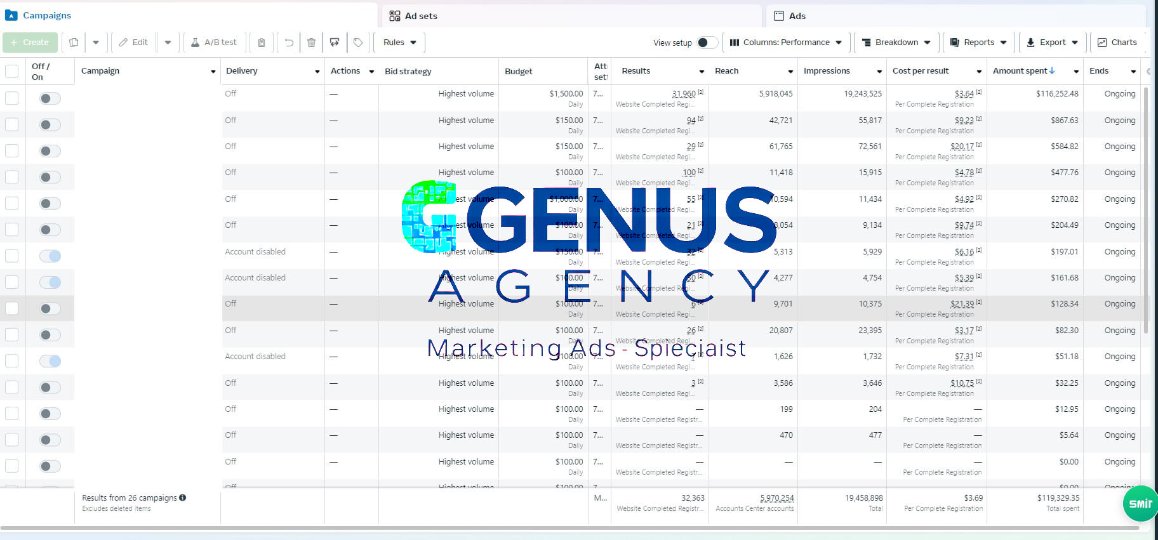
Task: Open the Reach column dropdown arrow
Action: coord(790,72)
